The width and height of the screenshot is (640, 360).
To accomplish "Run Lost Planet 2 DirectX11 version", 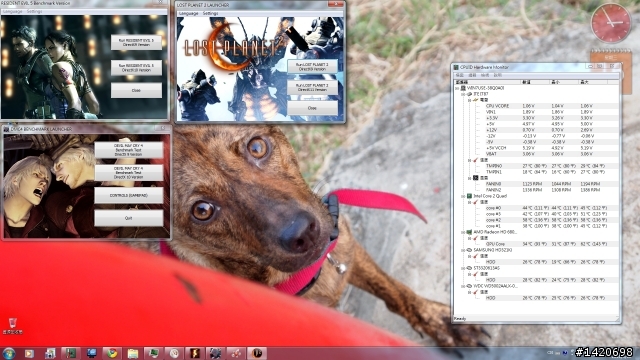I will tap(312, 87).
